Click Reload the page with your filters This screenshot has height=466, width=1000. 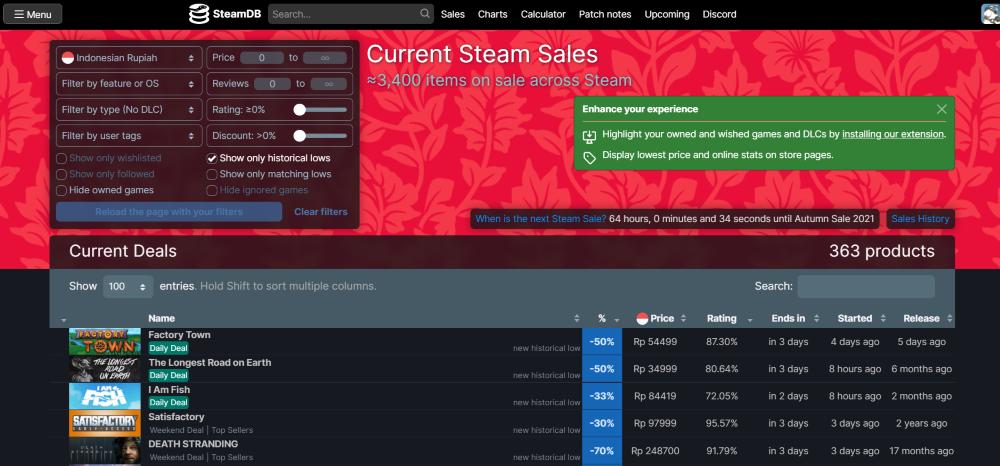pos(169,212)
